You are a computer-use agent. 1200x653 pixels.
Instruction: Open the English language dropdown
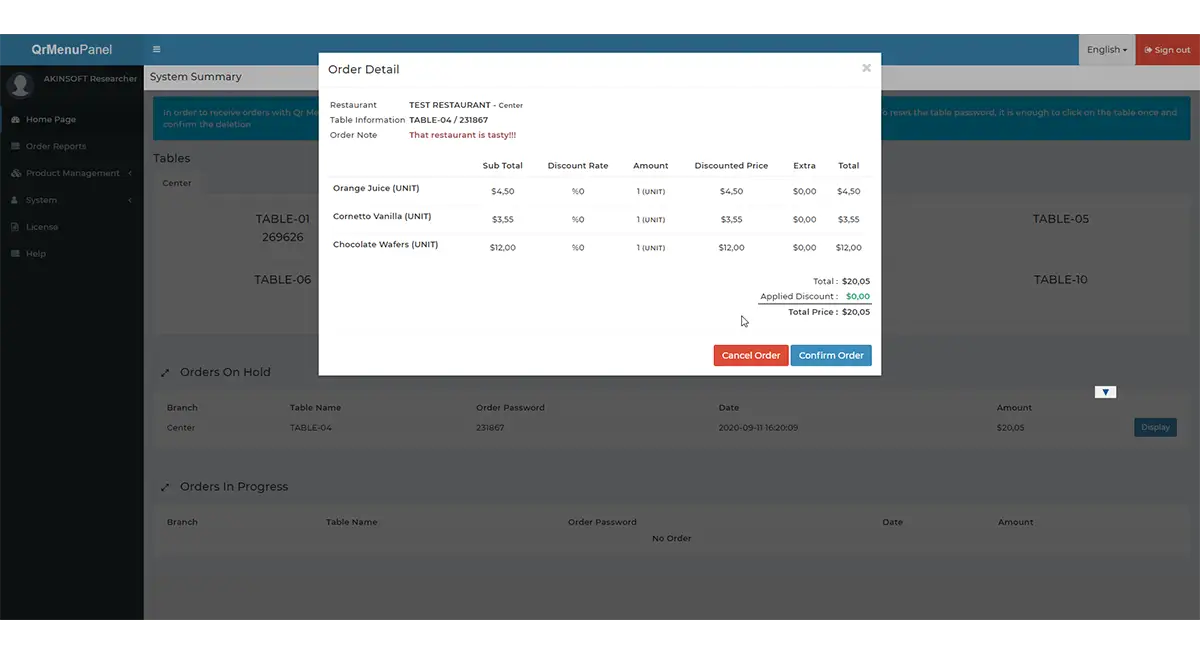(x=1107, y=50)
